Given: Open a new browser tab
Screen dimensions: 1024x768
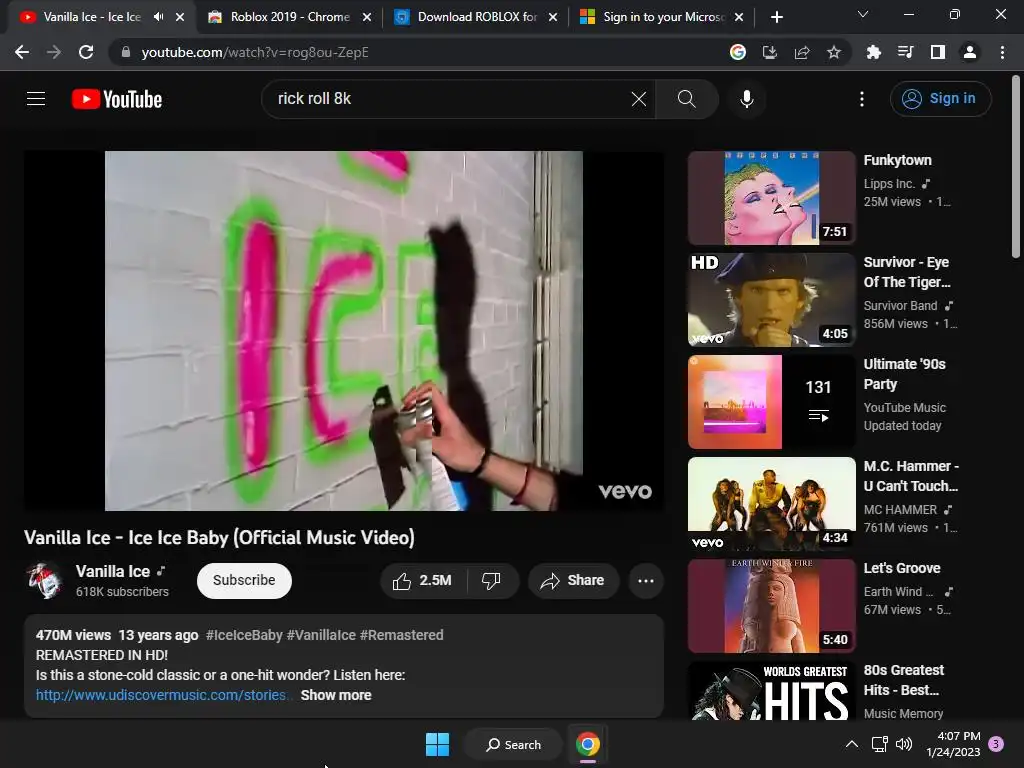Looking at the screenshot, I should pos(776,17).
